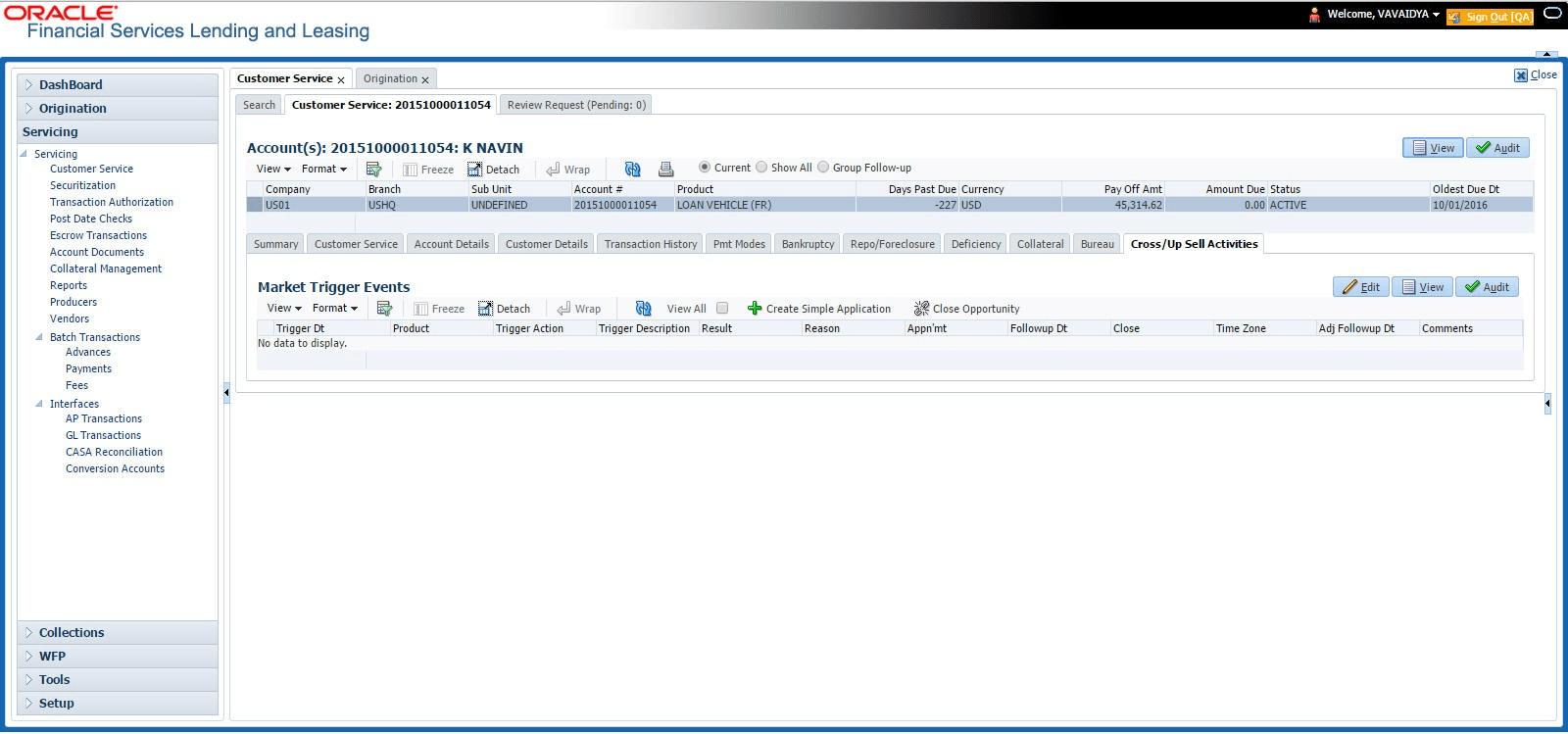
Task: Switch to the Bureau tab
Action: 1098,244
